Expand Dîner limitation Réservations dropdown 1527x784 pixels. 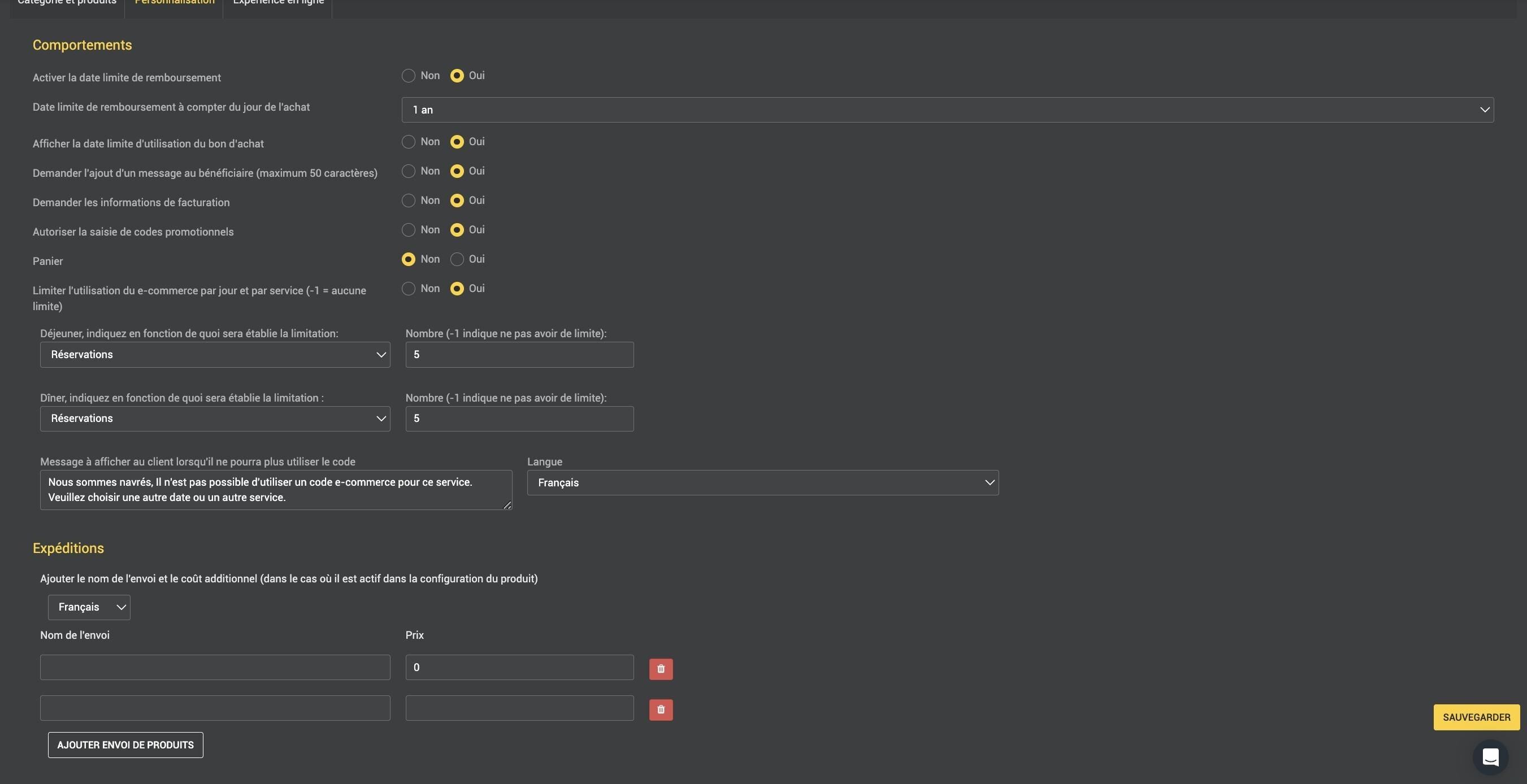click(215, 419)
